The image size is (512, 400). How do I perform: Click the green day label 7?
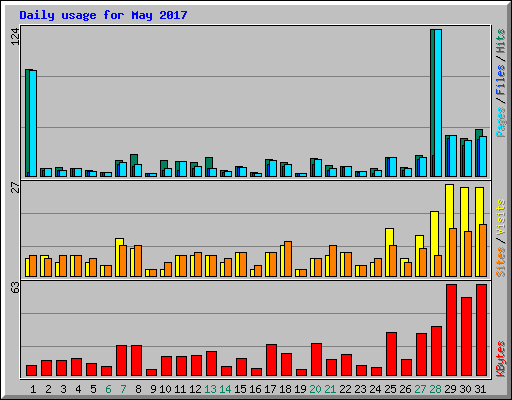click(123, 389)
